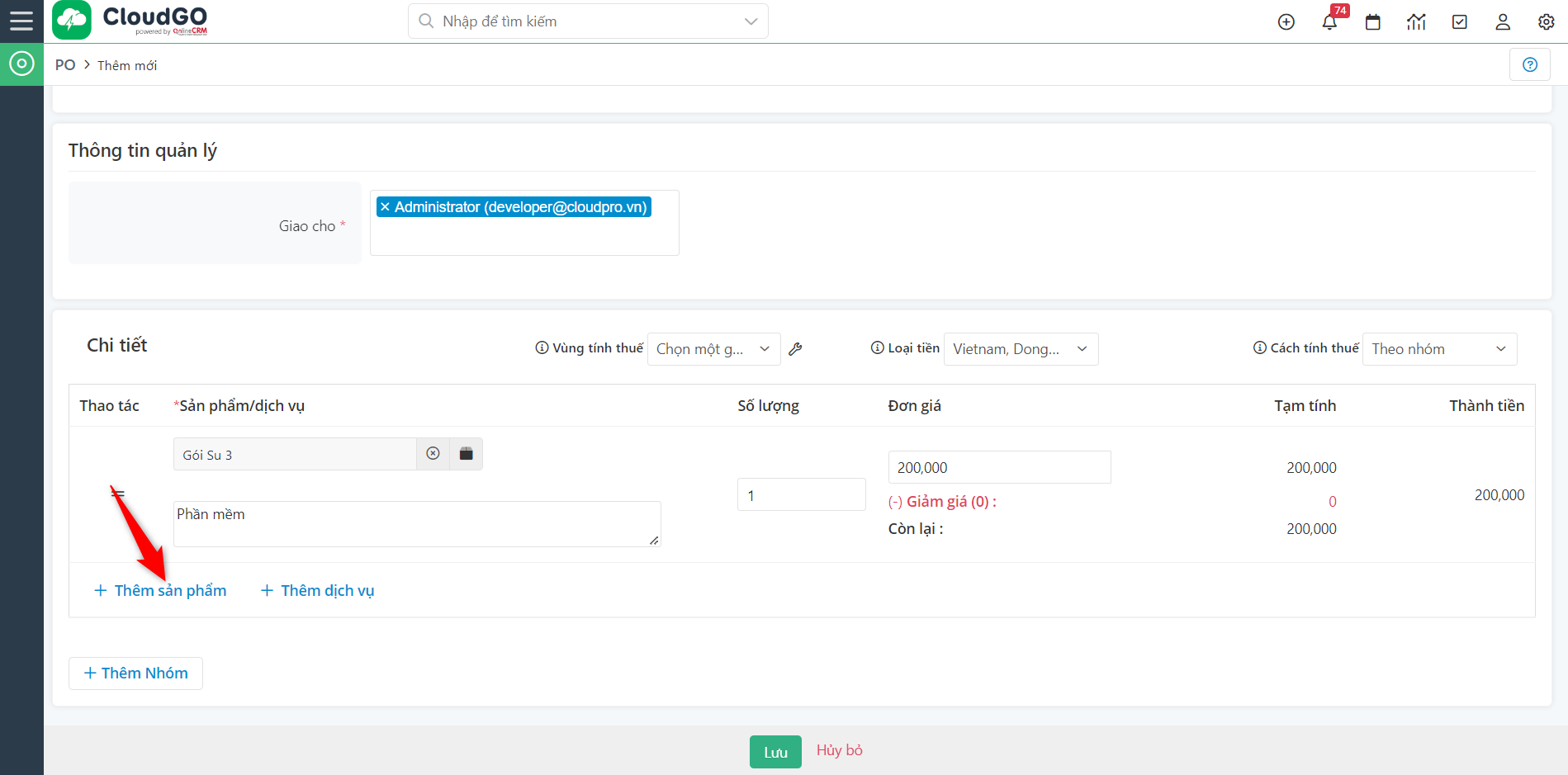Open the hamburger main menu
This screenshot has height=775, width=1568.
coord(21,21)
